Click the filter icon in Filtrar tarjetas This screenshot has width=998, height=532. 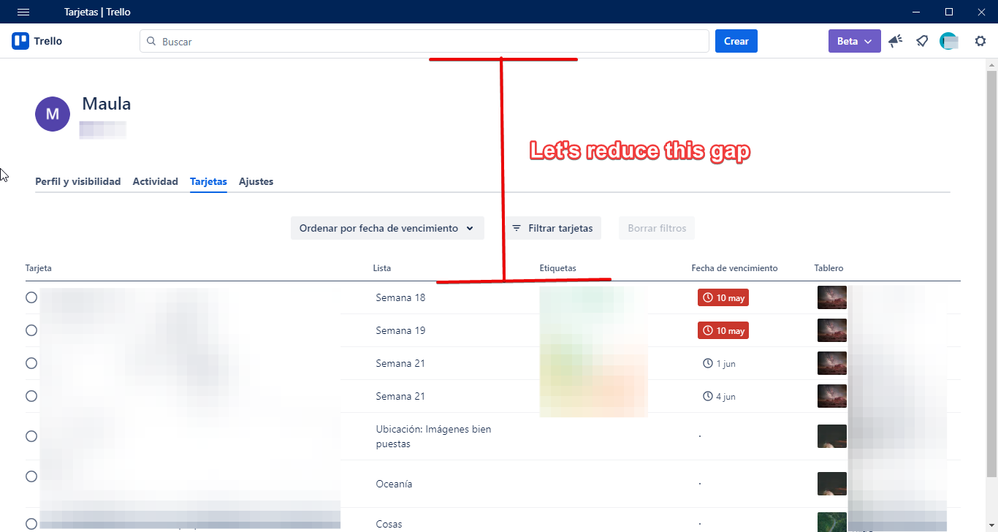click(517, 228)
